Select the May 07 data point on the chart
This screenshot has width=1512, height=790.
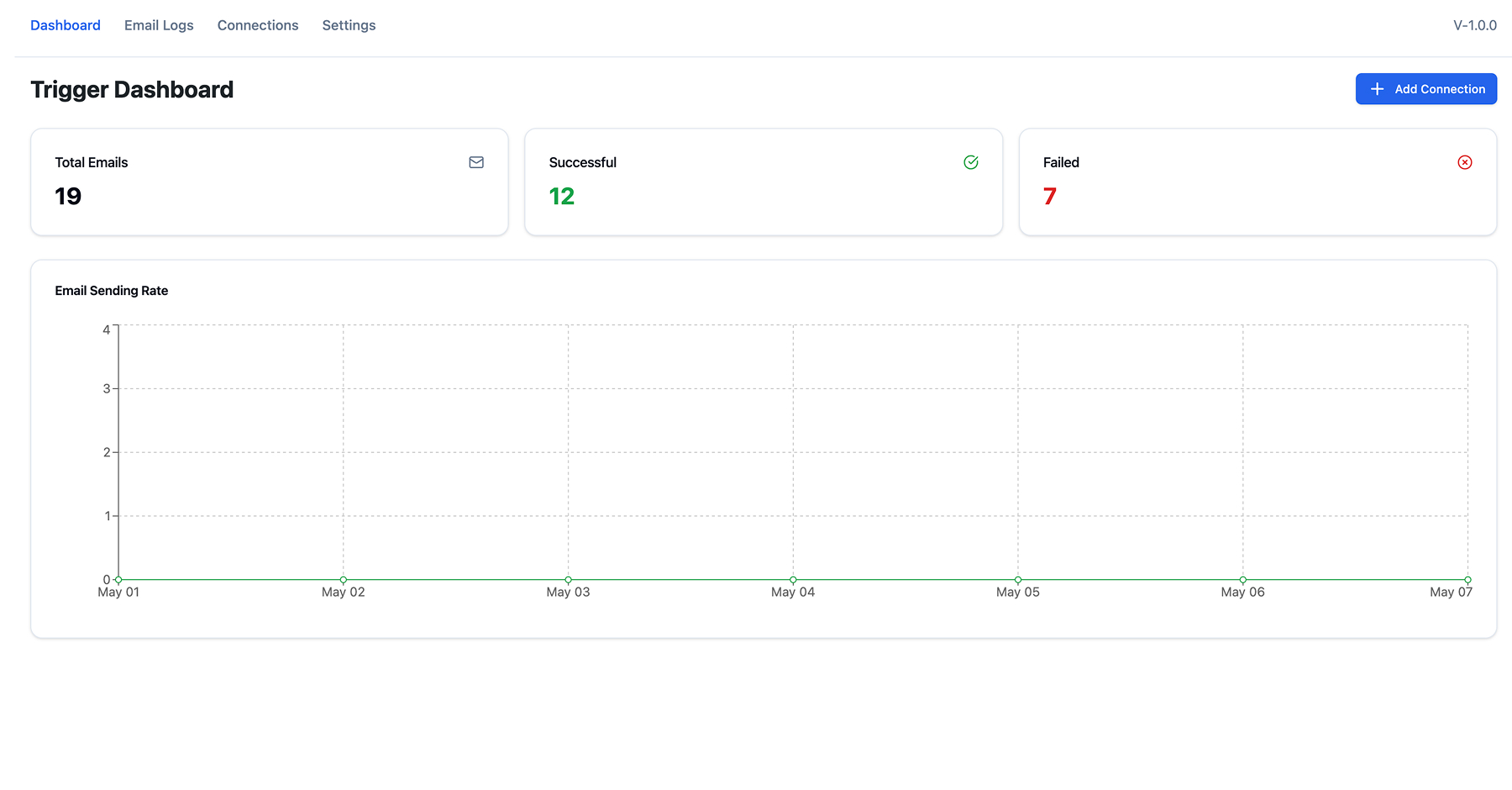pyautogui.click(x=1467, y=580)
